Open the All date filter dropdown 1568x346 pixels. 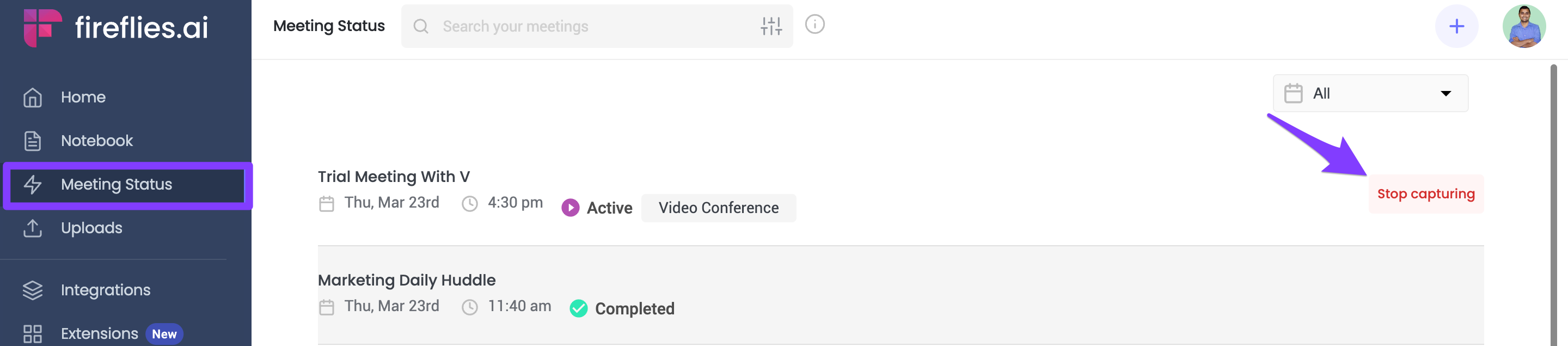click(1370, 93)
